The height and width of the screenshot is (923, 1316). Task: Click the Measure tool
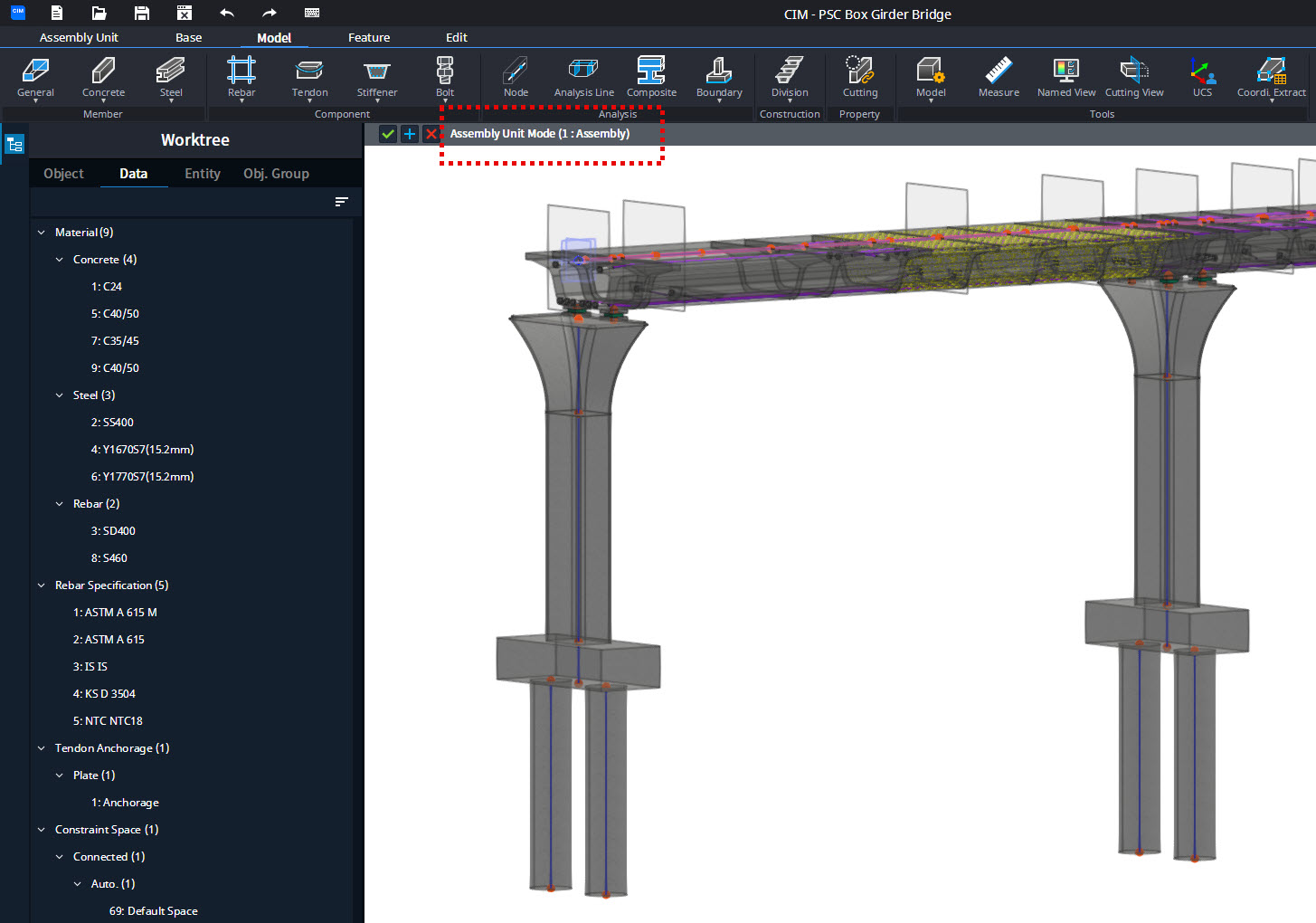click(998, 78)
